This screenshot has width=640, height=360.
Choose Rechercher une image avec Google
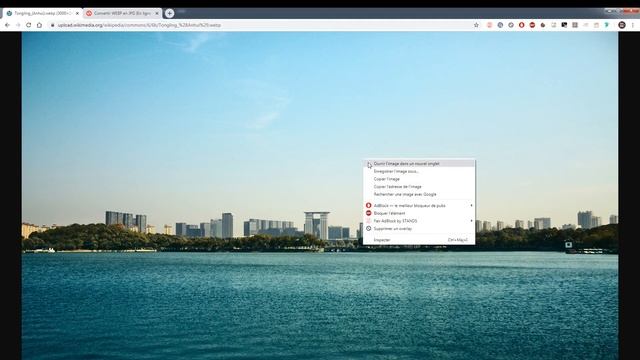419,195
